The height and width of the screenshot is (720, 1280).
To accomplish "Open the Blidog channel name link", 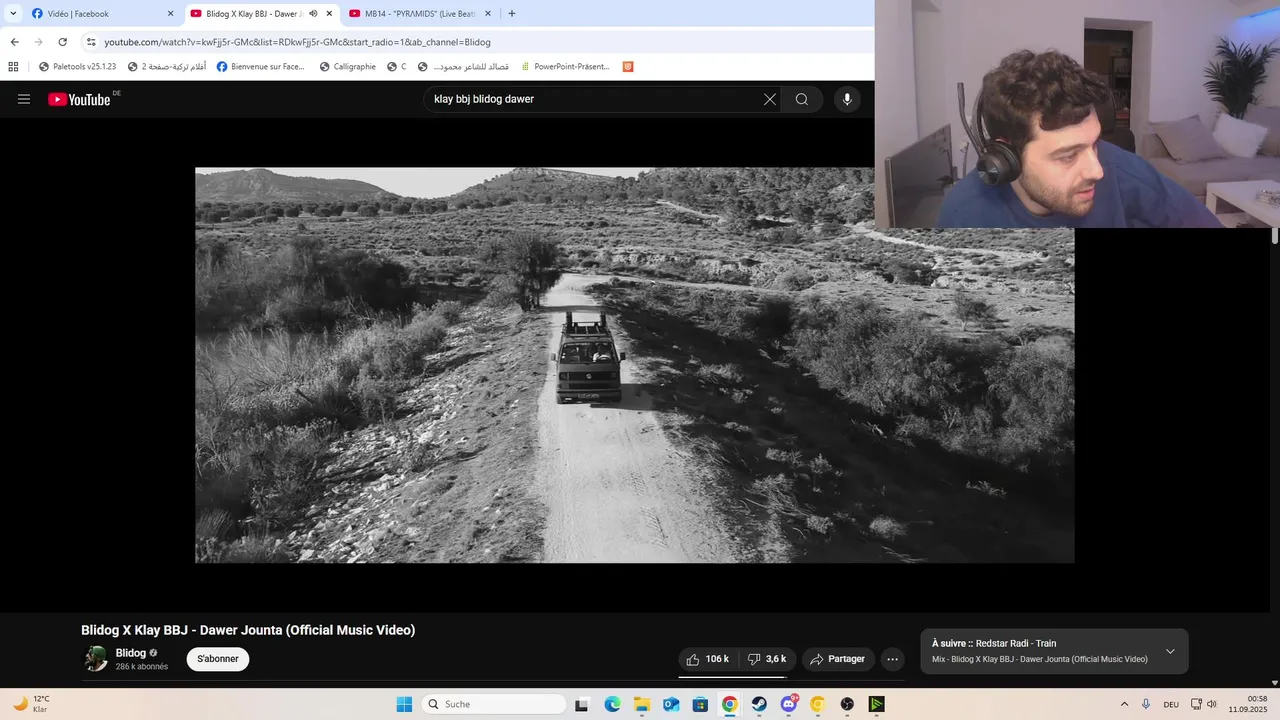I will tap(130, 653).
